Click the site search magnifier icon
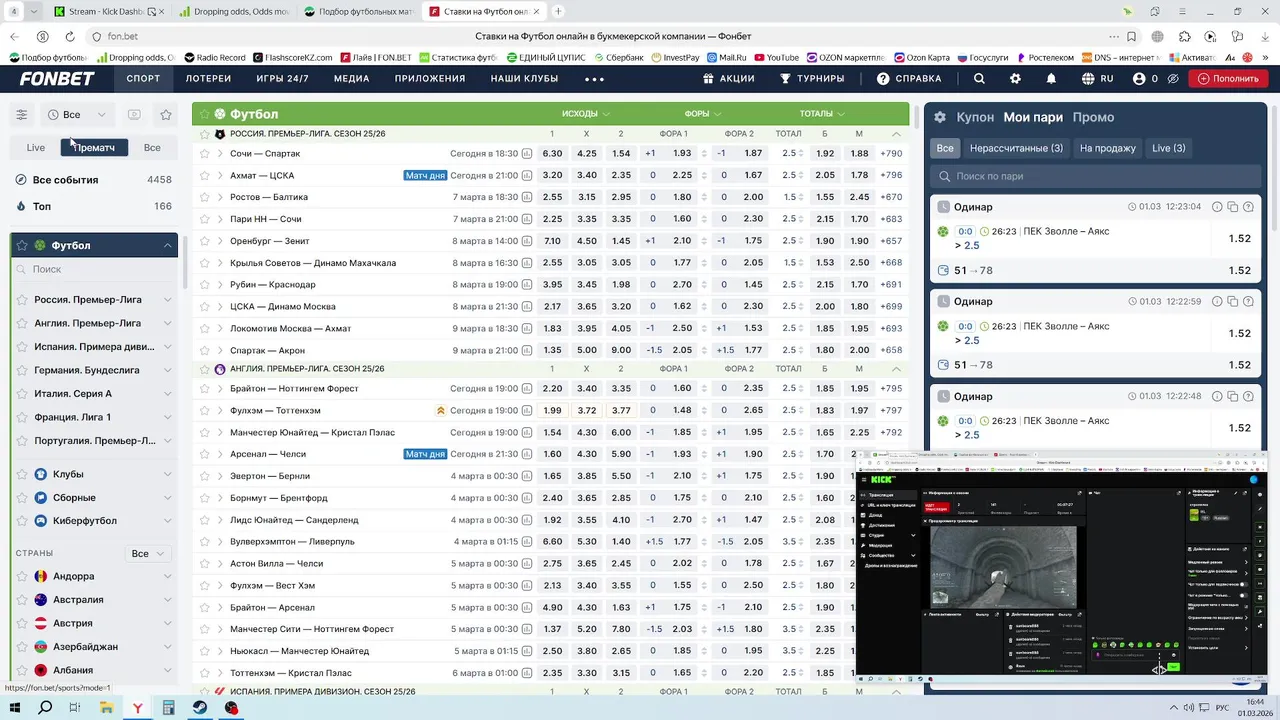This screenshot has height=720, width=1280. 979,78
